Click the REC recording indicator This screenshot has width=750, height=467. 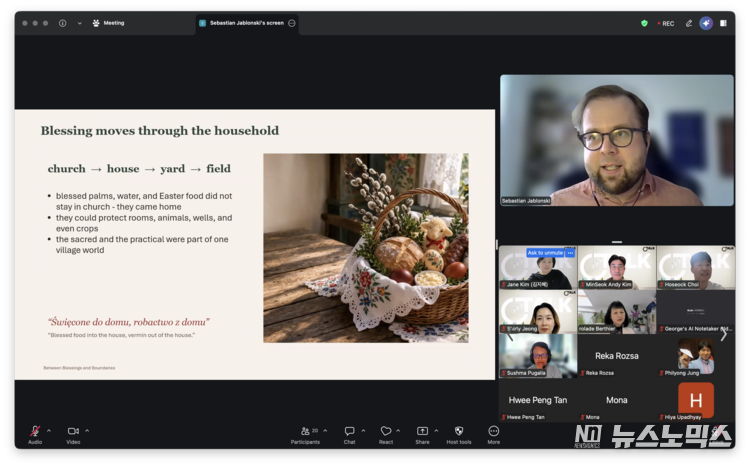(x=665, y=23)
